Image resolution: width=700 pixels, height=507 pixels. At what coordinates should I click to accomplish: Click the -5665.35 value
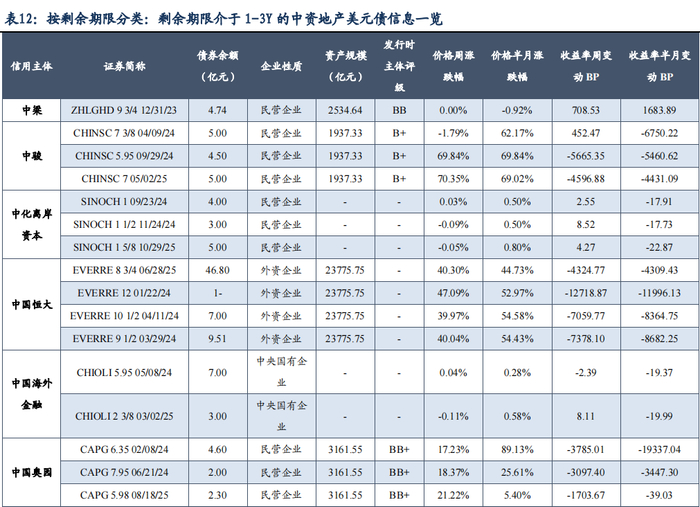586,156
